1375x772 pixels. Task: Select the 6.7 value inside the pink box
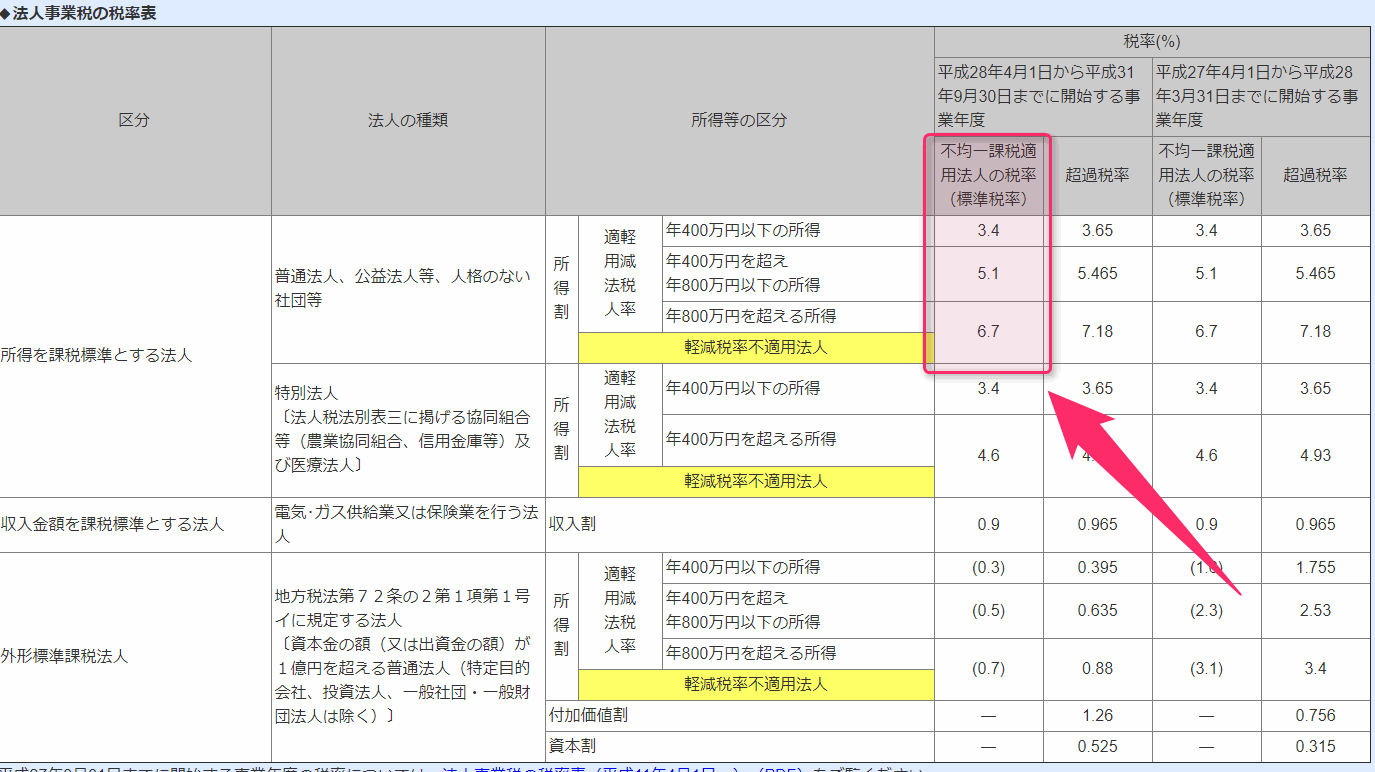coord(988,331)
